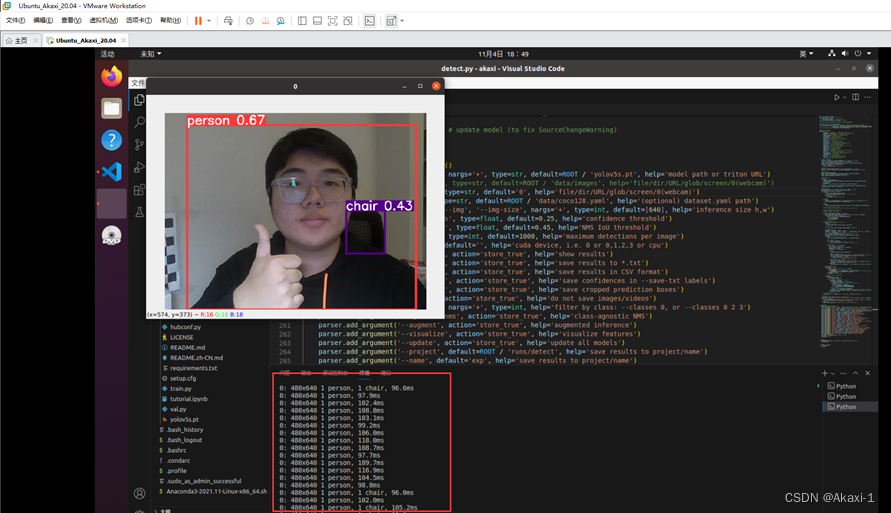
Task: Open input language 英 dropdown
Action: (806, 54)
